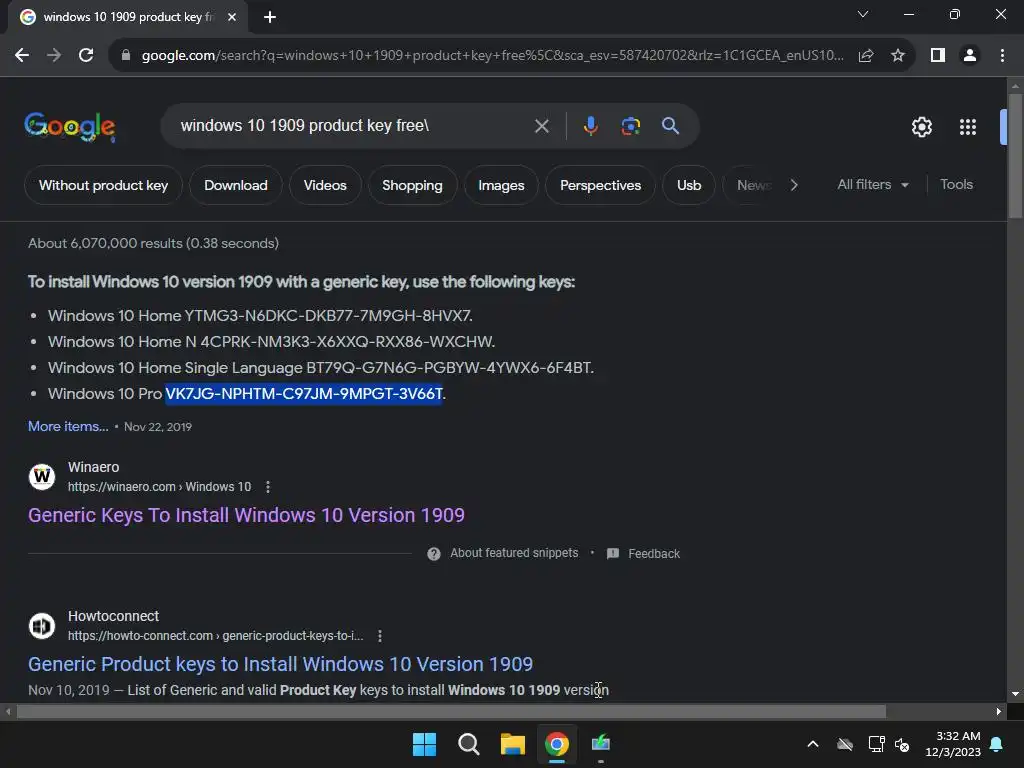
Task: Open Chrome three-dot menu
Action: click(x=1002, y=56)
